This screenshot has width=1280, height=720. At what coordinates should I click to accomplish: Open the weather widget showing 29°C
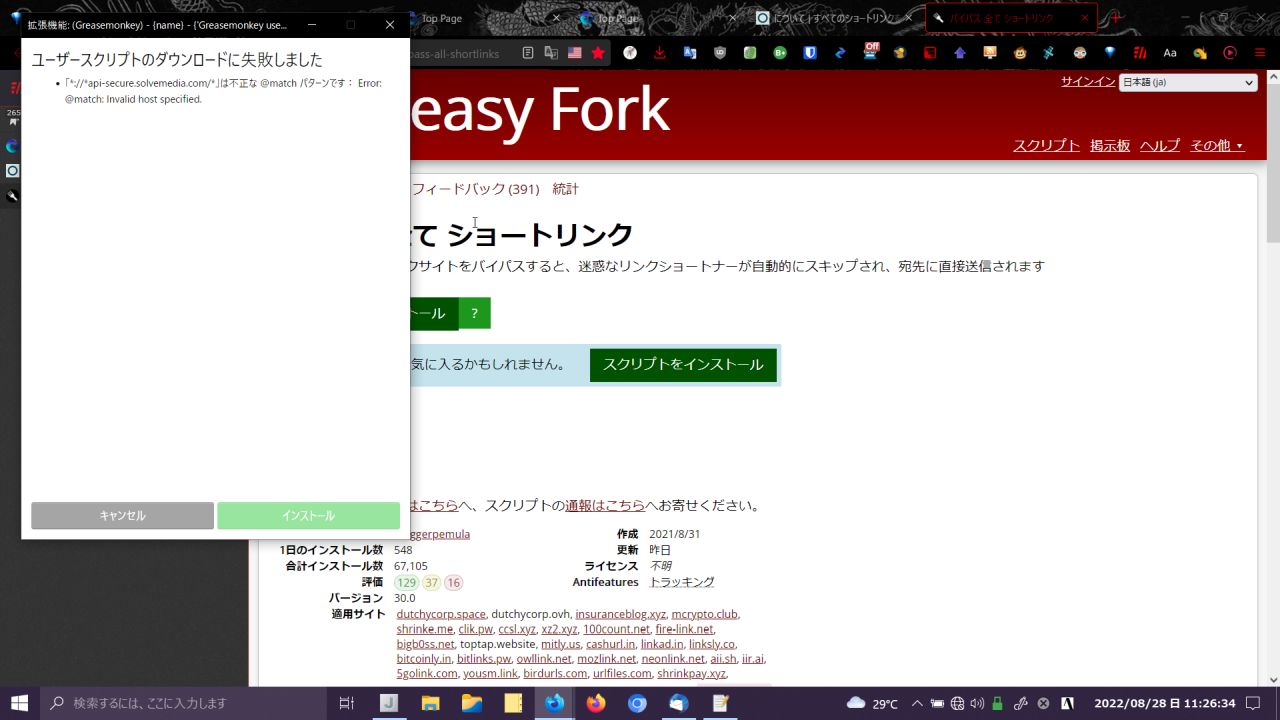coord(872,703)
